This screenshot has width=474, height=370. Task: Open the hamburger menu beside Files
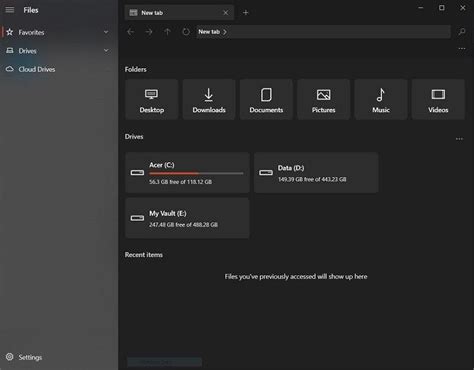[x=10, y=10]
